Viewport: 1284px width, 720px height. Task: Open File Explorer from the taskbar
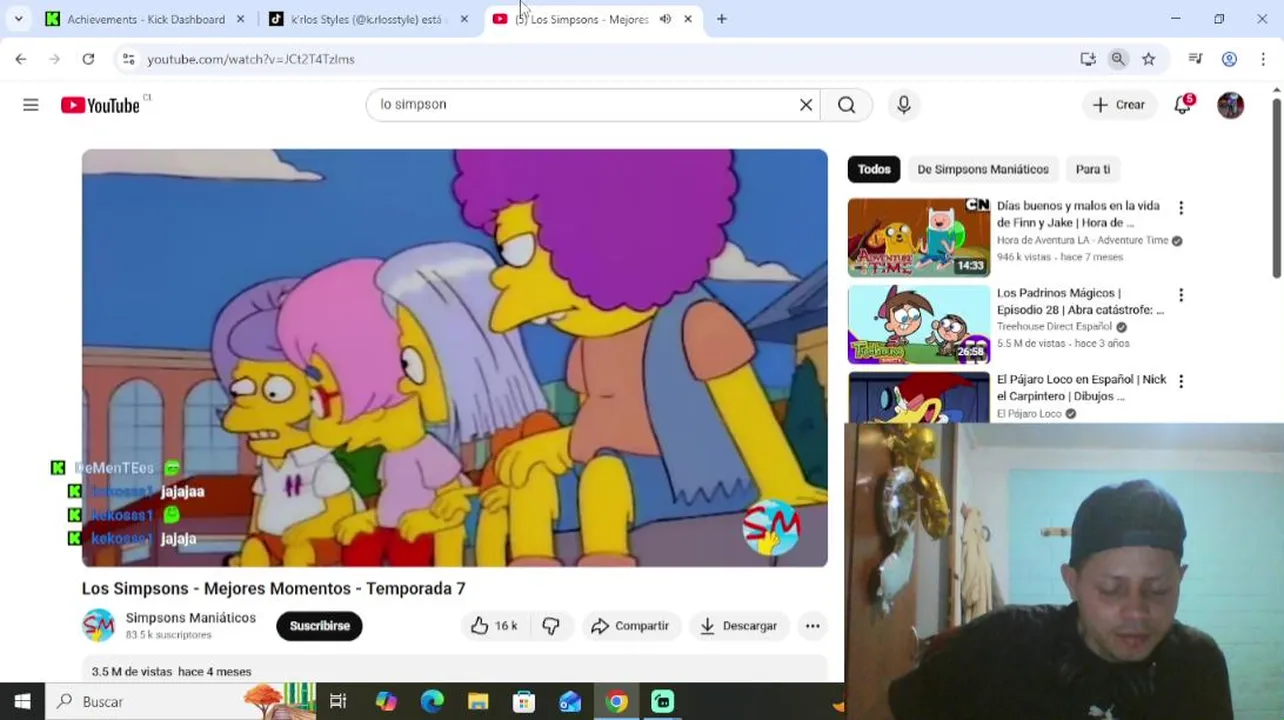coord(478,702)
